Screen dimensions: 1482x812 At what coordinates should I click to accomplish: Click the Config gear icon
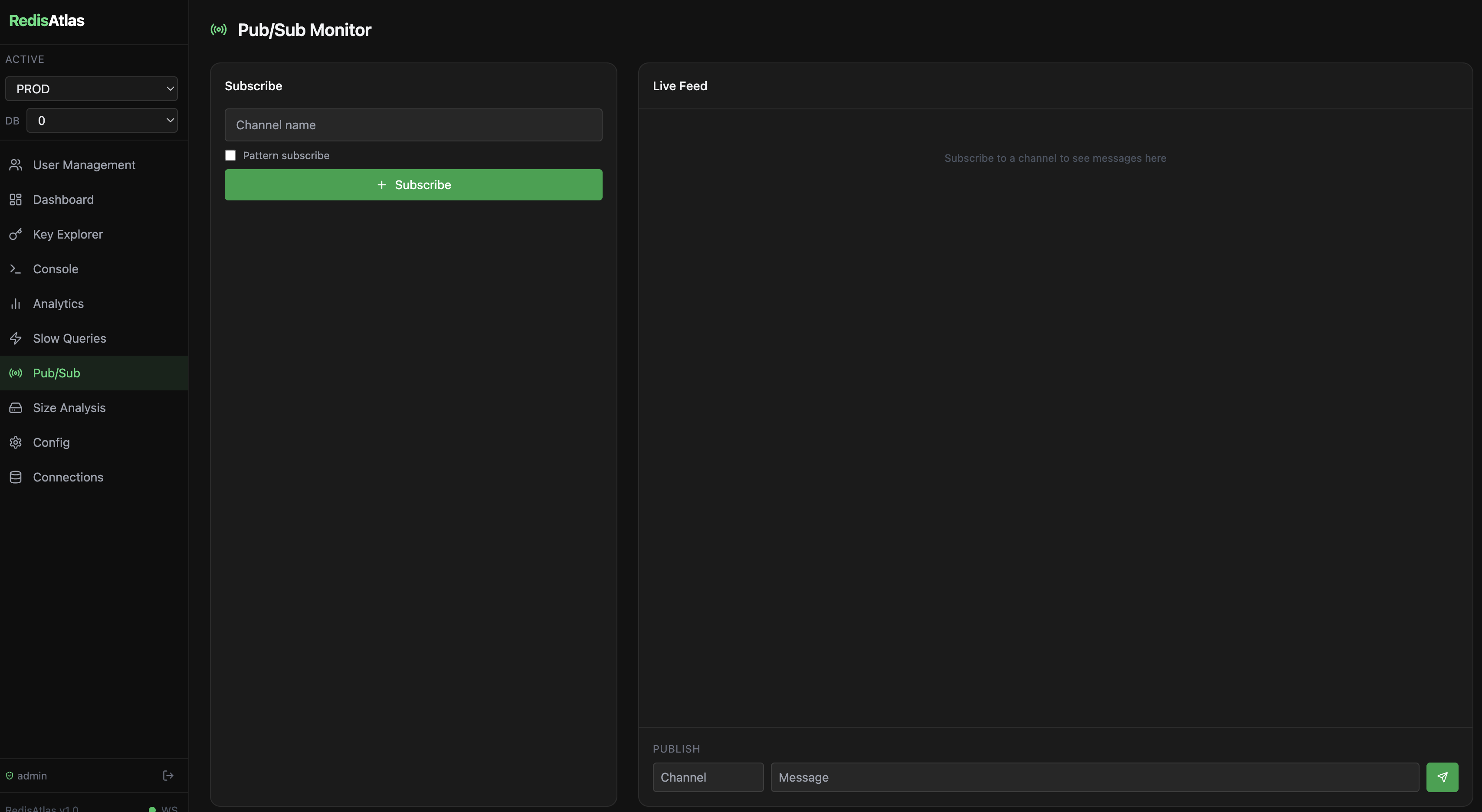(x=16, y=442)
